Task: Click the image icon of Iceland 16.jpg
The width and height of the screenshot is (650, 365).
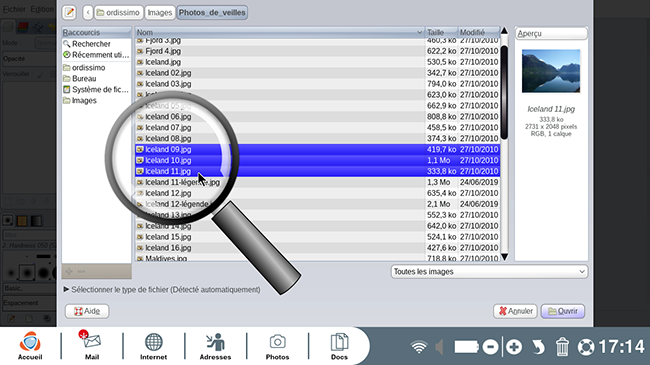Action: 140,248
